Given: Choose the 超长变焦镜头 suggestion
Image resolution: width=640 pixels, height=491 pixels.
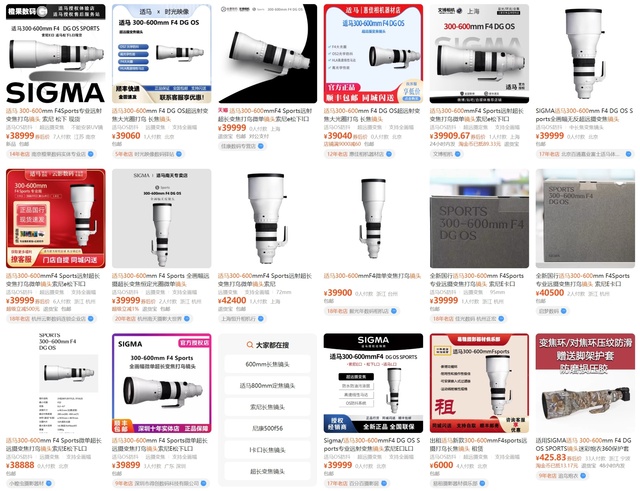Looking at the screenshot, I should point(267,471).
